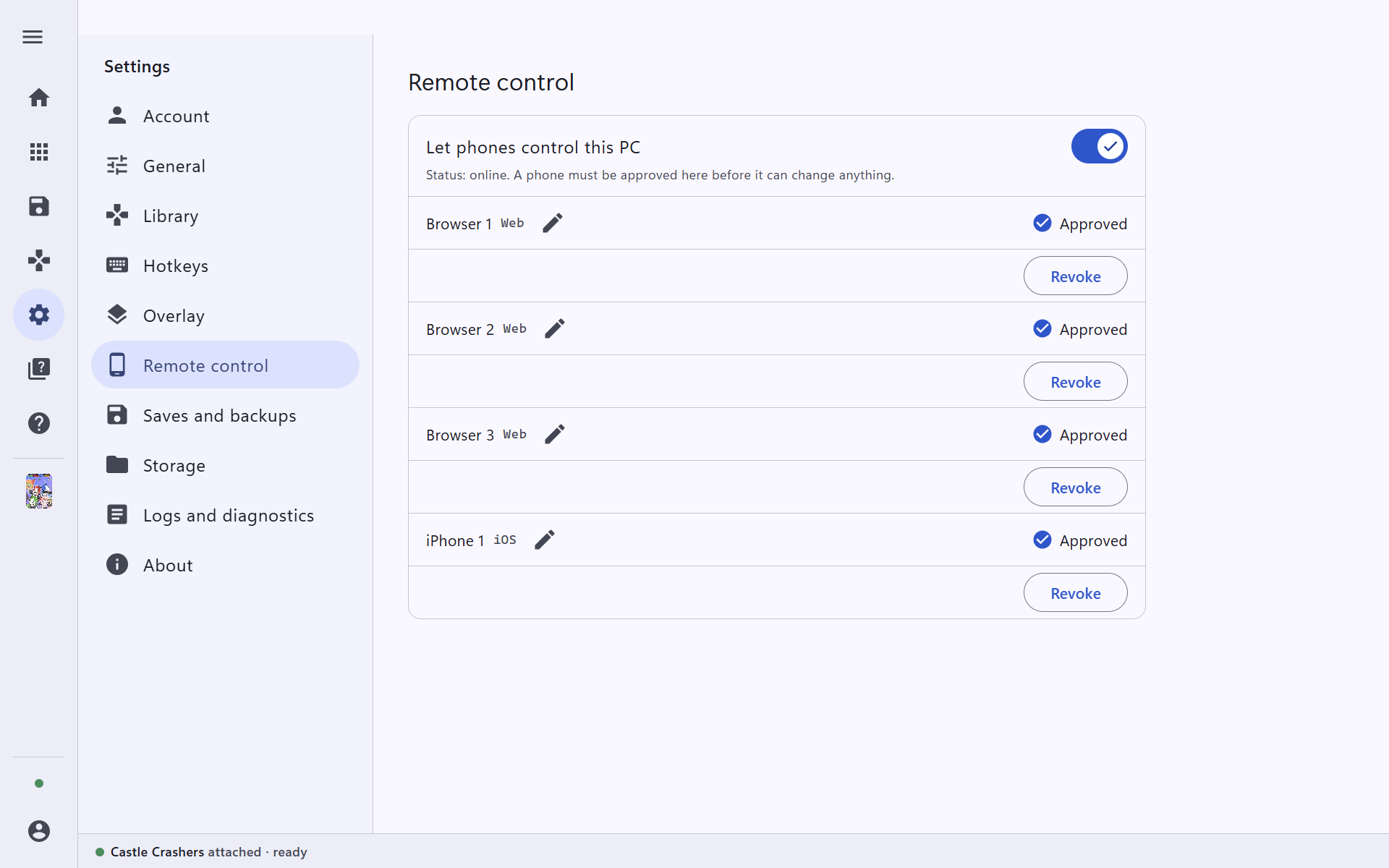Toggle Let phones control this PC

click(x=1099, y=147)
